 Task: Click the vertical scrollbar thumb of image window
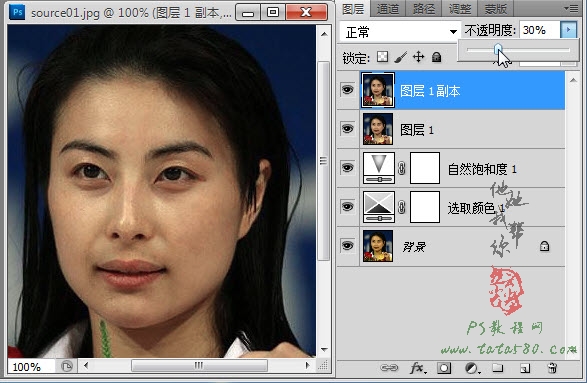tap(323, 161)
